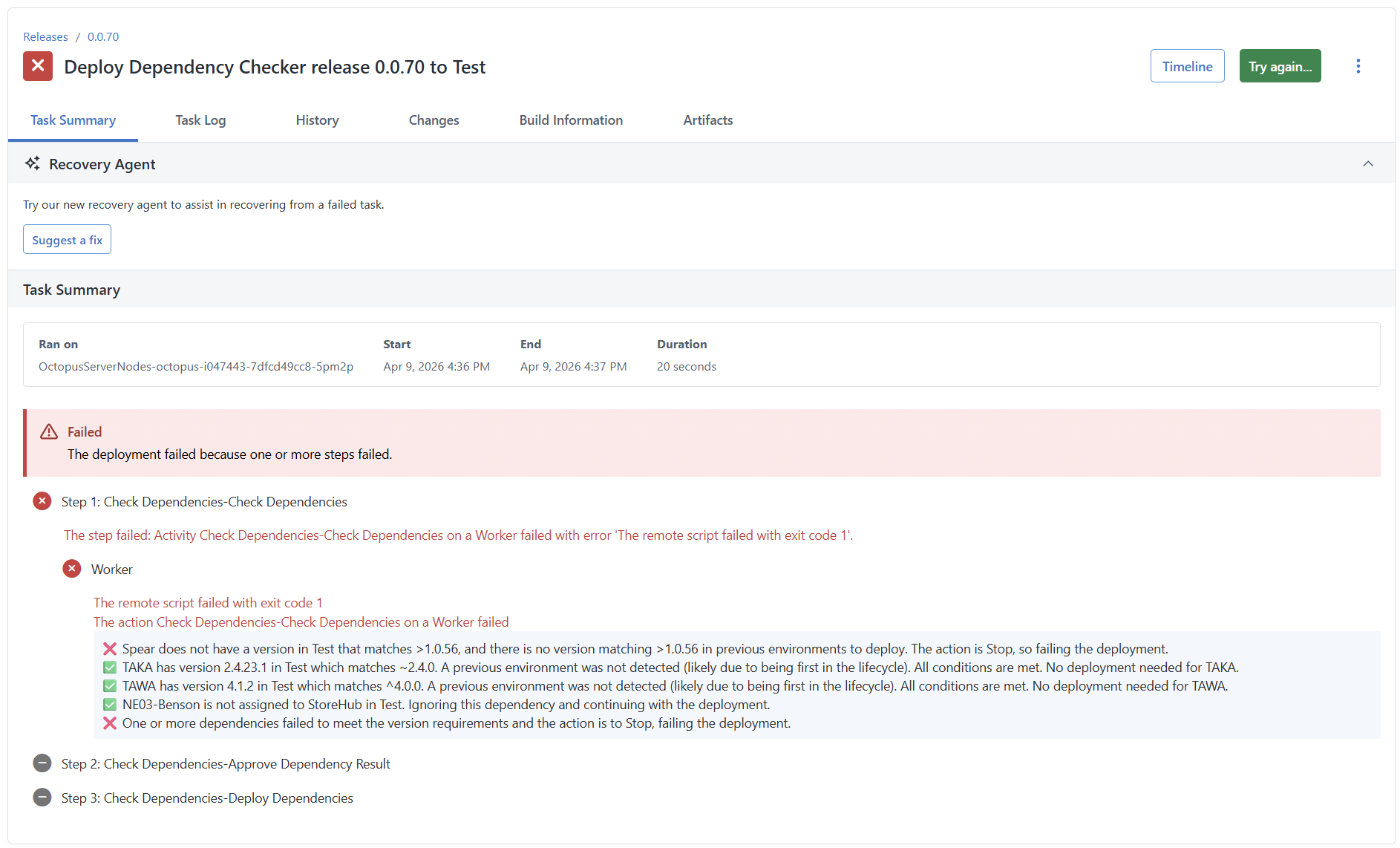Collapse the Recovery Agent panel with its chevron
This screenshot has height=848, width=1400.
(1368, 163)
